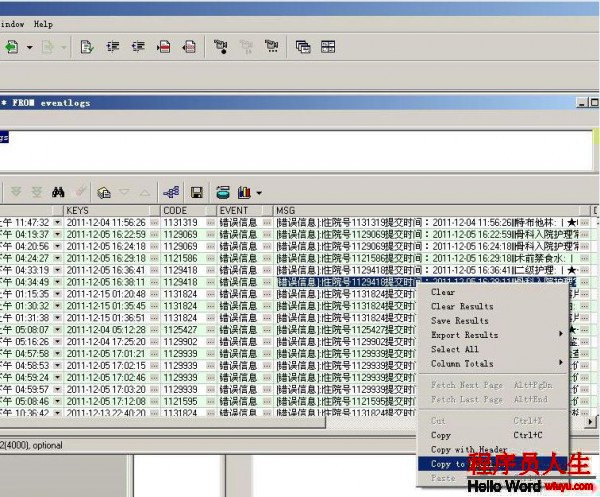Select MSG cell in the 2011-12-05 16:36:41 row
This screenshot has height=497, width=600.
[x=427, y=270]
